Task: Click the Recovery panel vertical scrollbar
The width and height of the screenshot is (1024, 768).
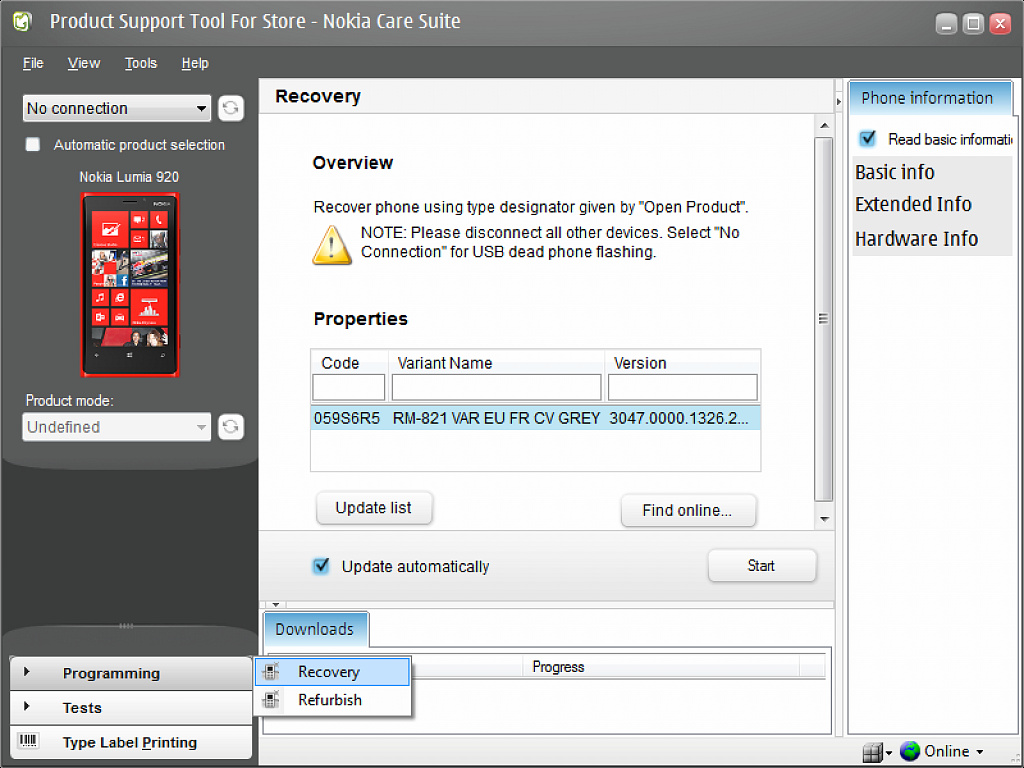Action: (824, 320)
